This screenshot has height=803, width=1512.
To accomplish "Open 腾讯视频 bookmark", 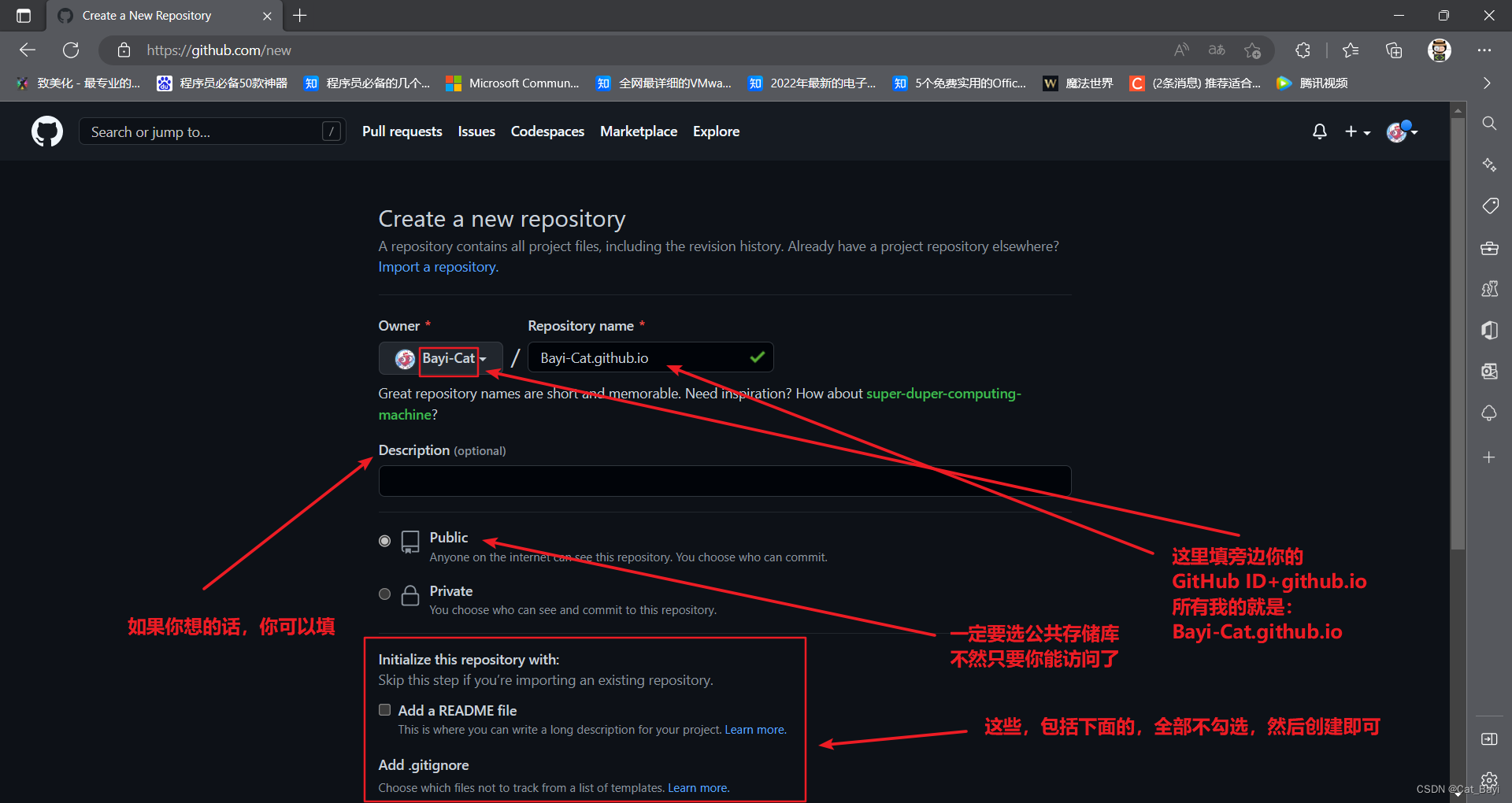I will point(1312,83).
